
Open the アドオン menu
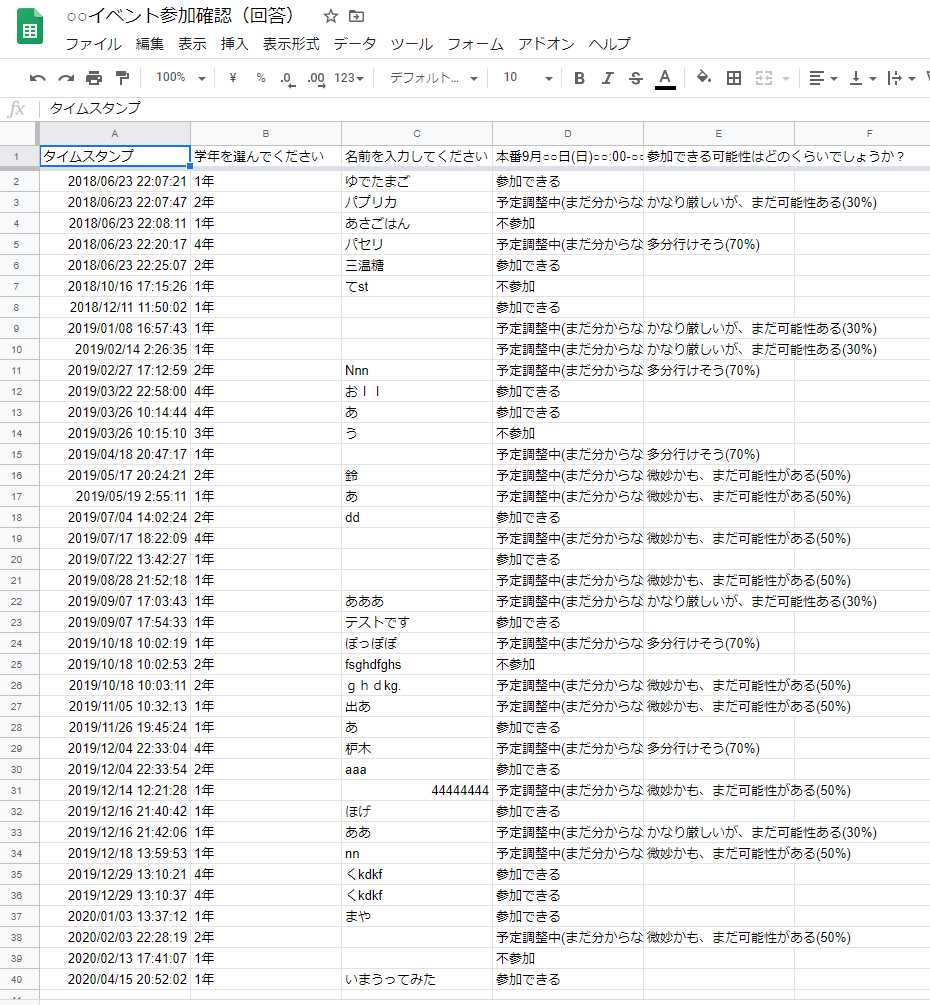pos(546,44)
